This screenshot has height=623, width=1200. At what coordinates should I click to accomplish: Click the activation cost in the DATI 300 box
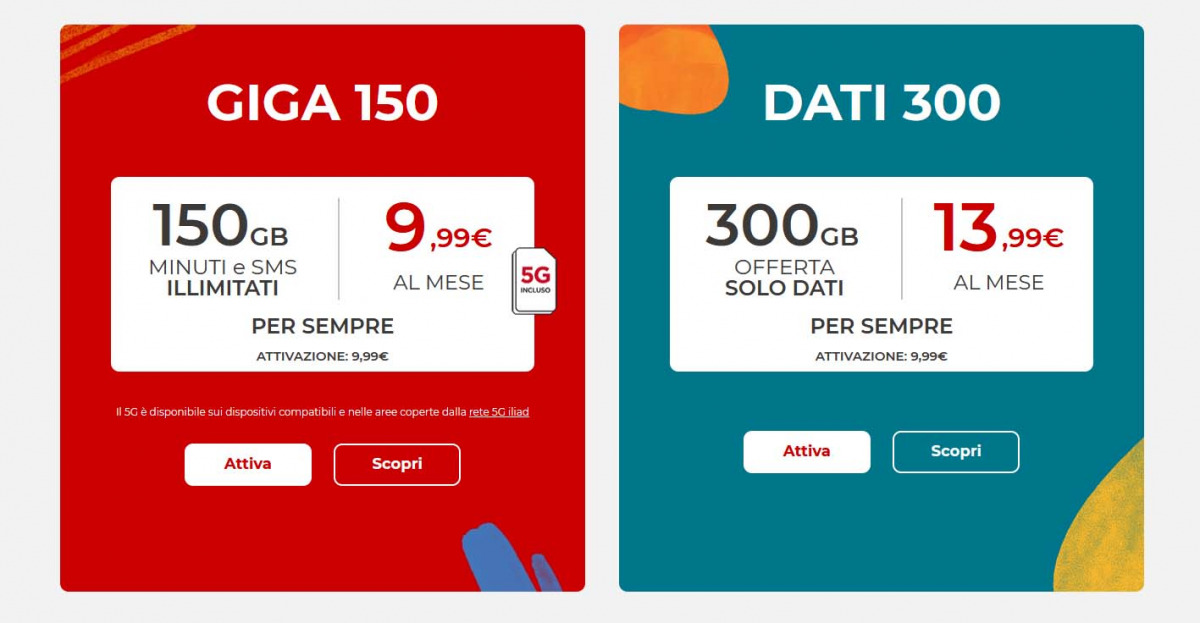point(881,356)
